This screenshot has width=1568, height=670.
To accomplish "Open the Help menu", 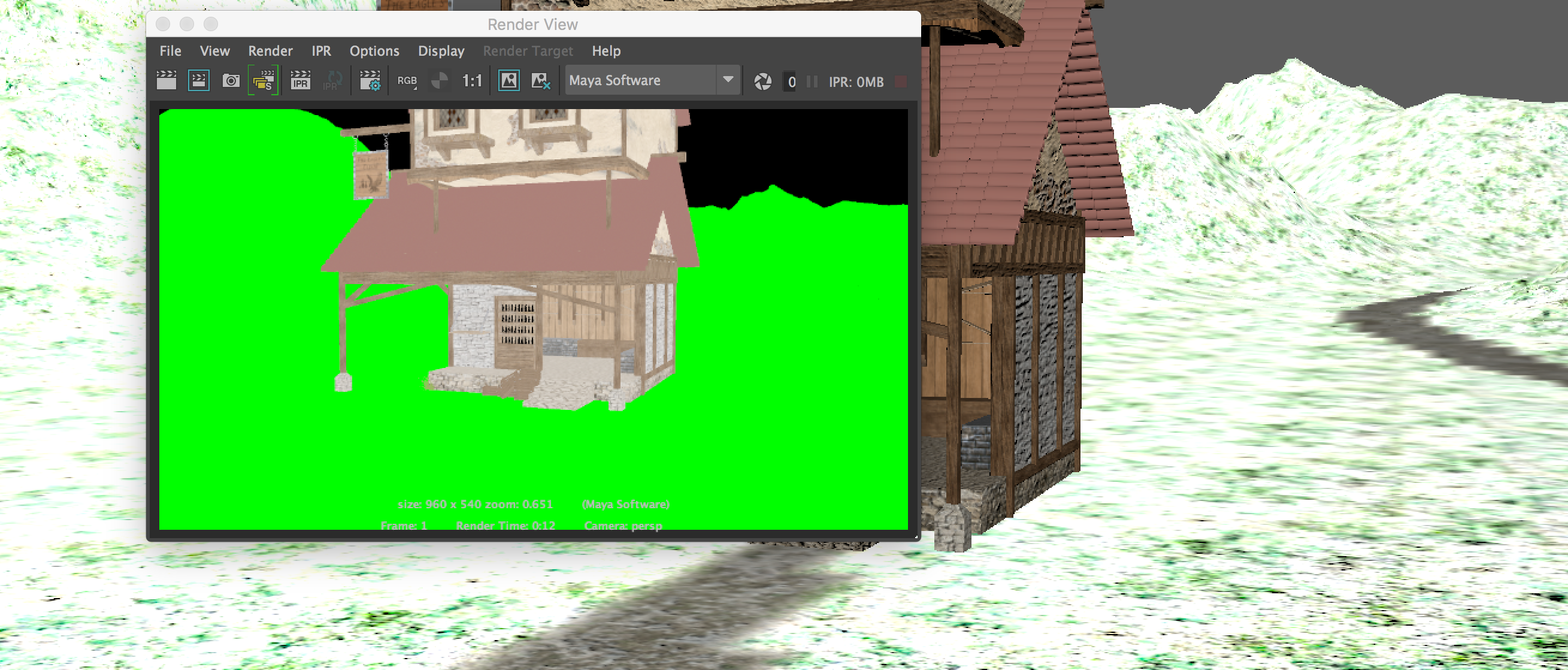I will coord(606,51).
